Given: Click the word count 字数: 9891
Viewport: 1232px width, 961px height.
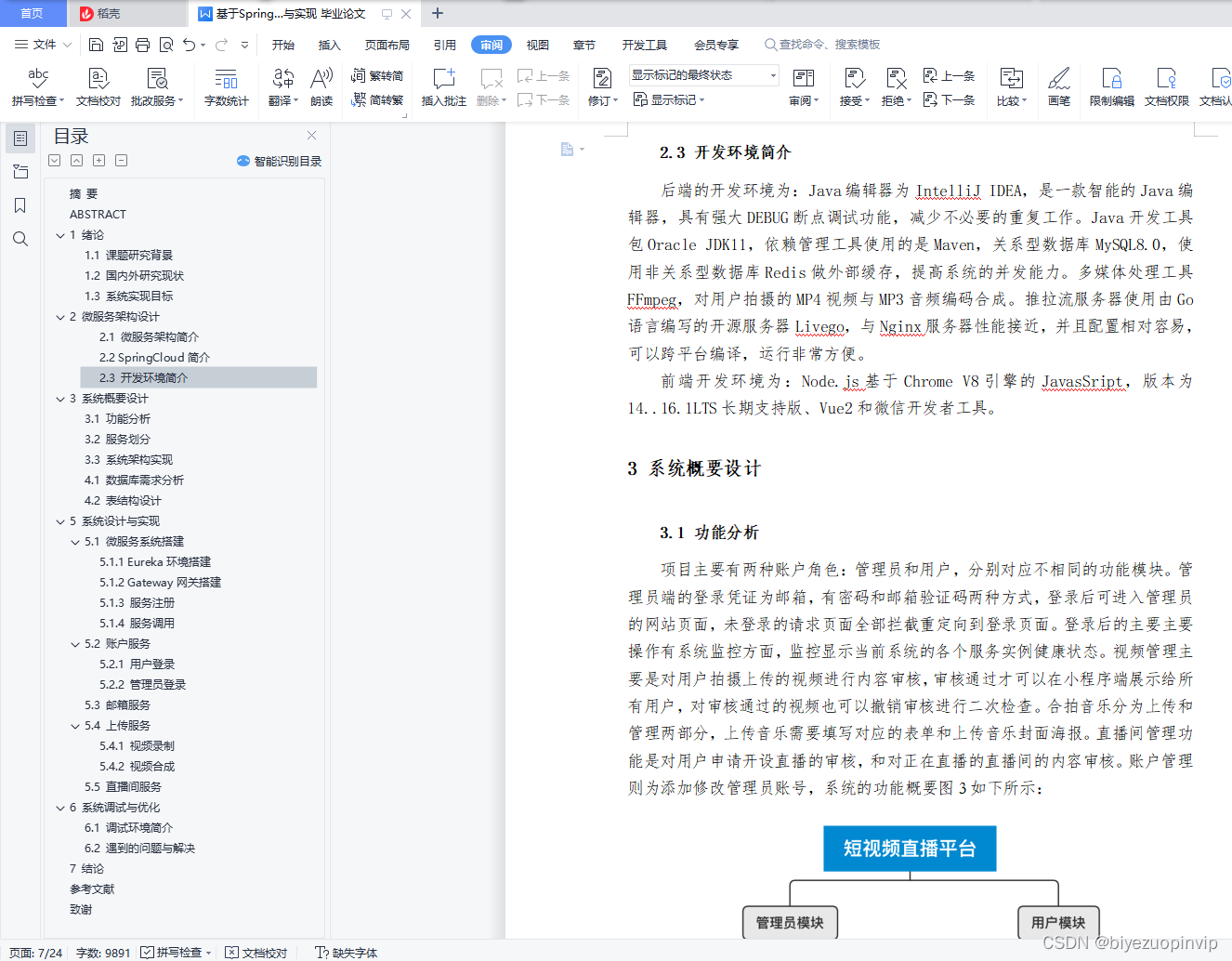Looking at the screenshot, I should pos(103,953).
